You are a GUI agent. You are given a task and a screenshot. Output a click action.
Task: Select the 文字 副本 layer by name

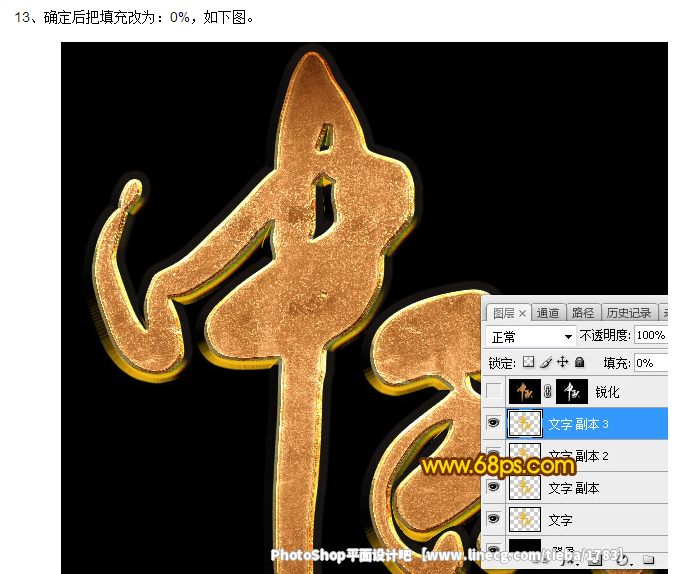pos(574,488)
